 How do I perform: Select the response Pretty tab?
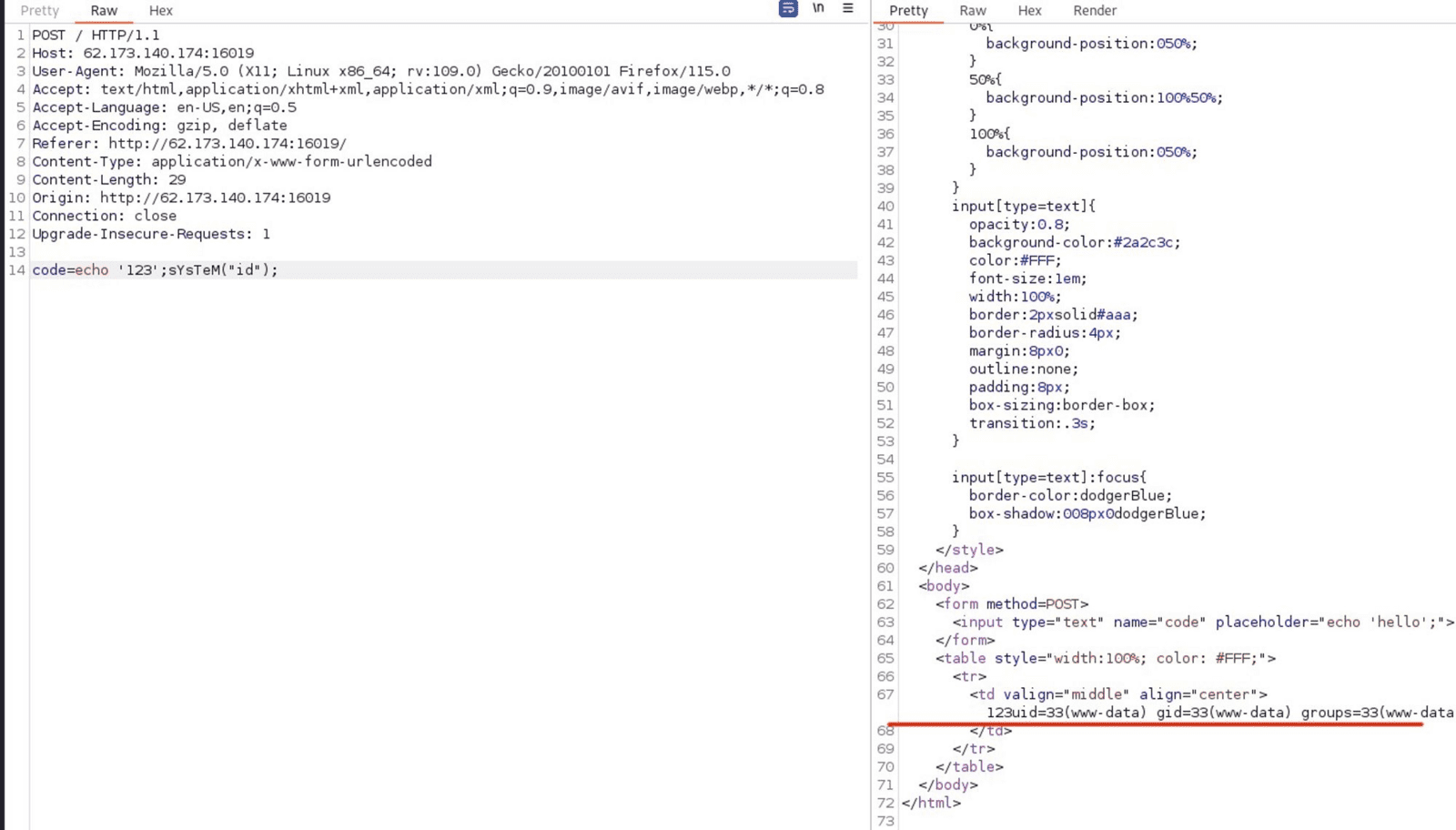(x=908, y=11)
